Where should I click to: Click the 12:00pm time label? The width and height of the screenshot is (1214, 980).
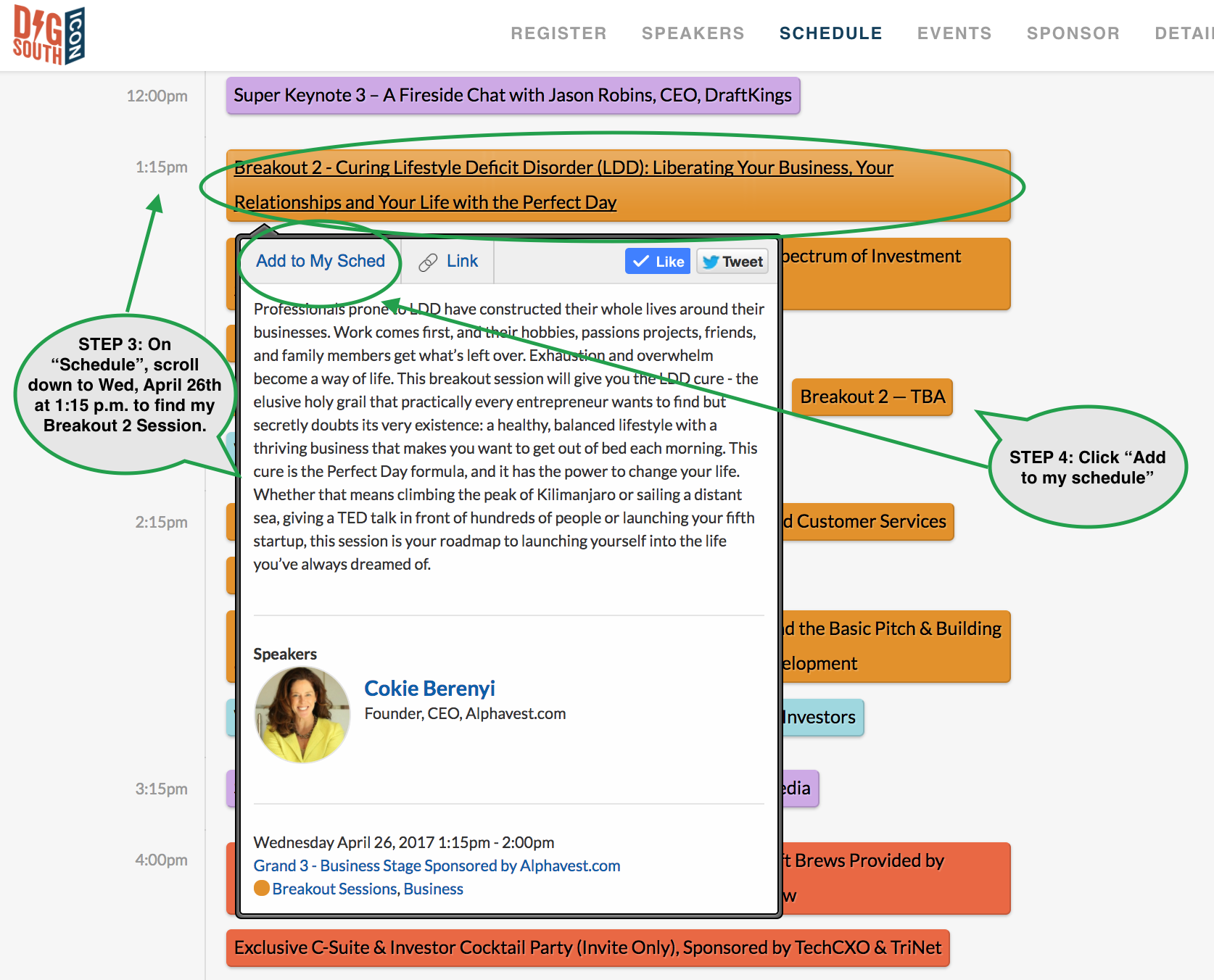click(x=157, y=96)
